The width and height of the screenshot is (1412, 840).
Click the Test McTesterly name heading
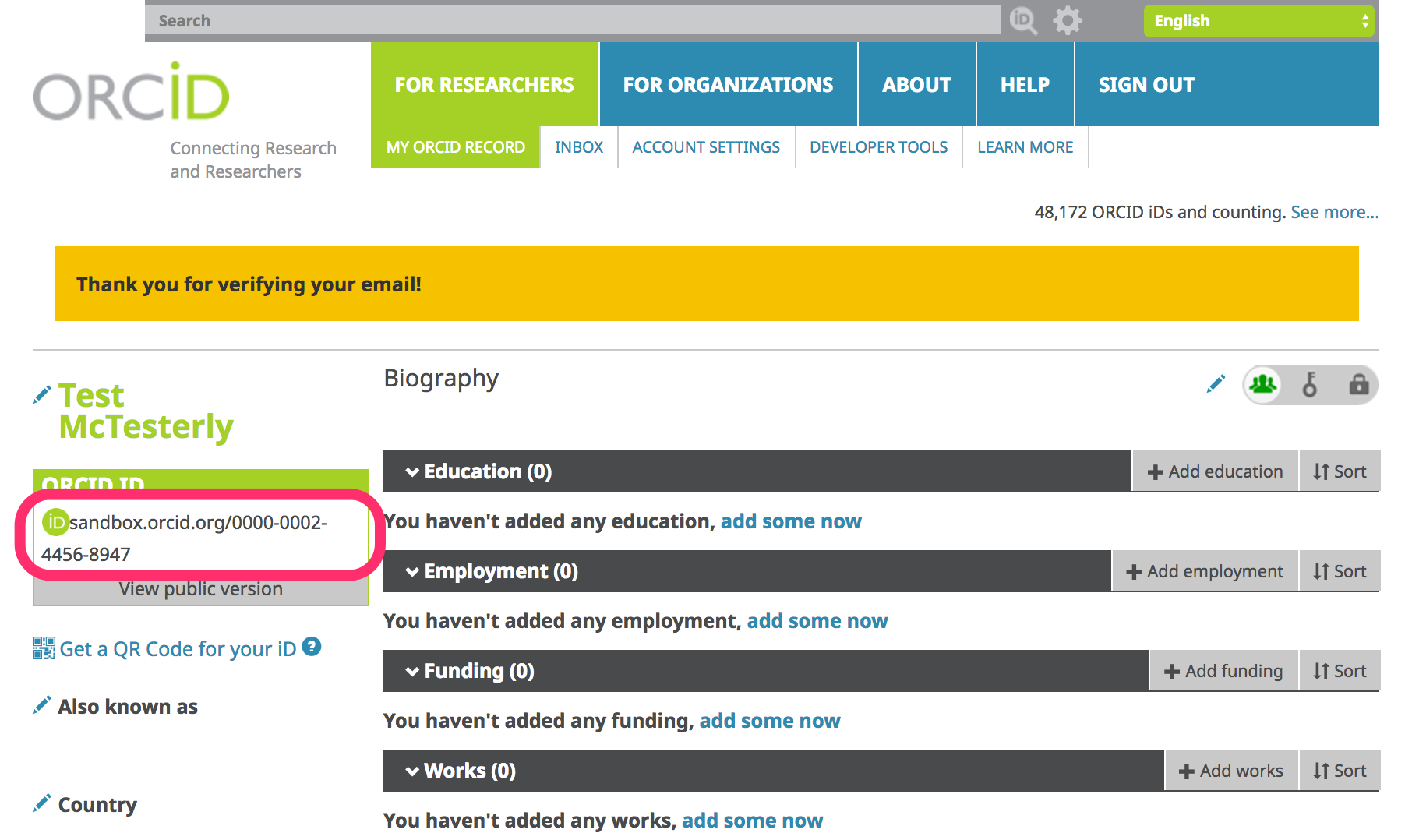146,411
